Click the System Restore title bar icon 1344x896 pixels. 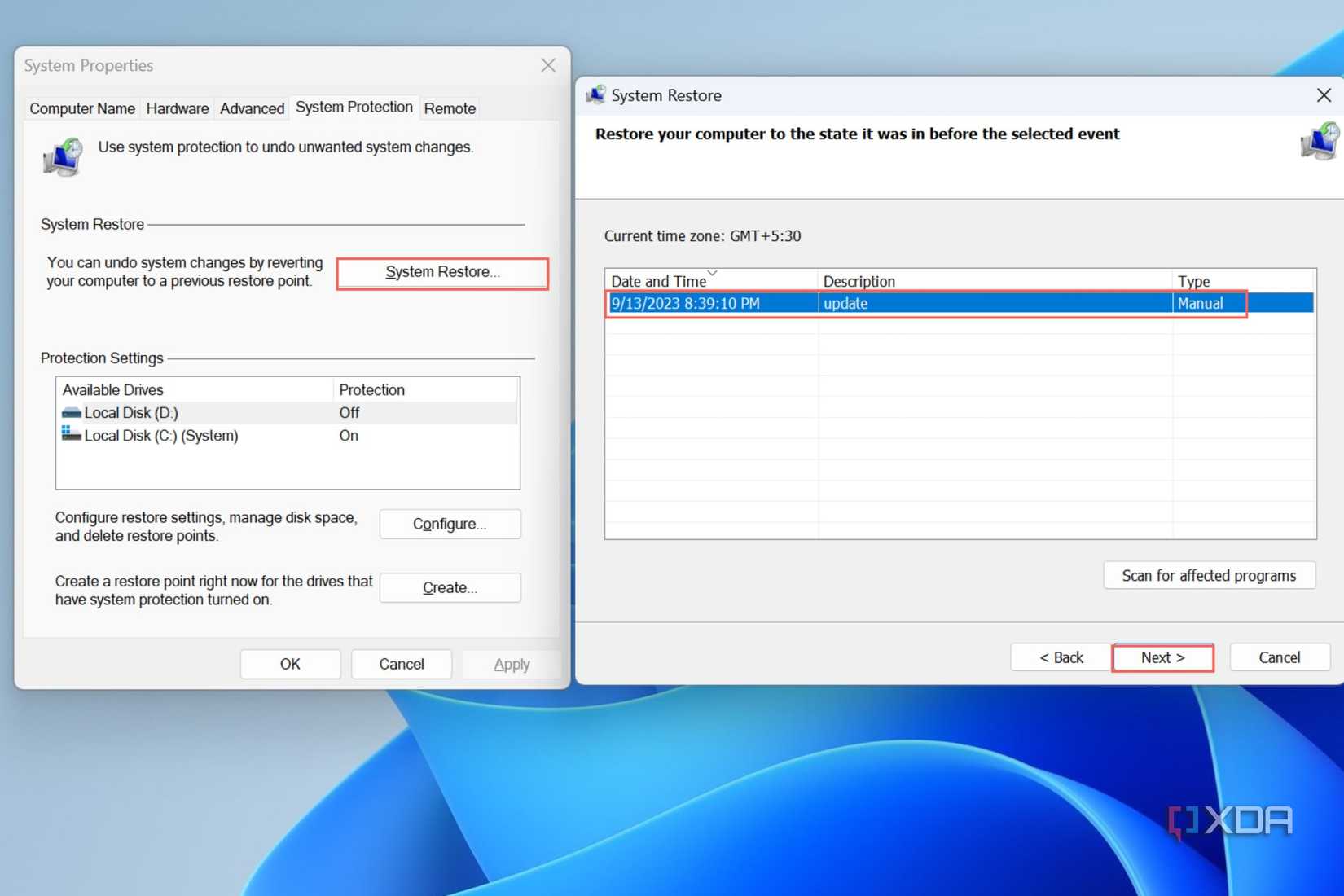point(596,95)
